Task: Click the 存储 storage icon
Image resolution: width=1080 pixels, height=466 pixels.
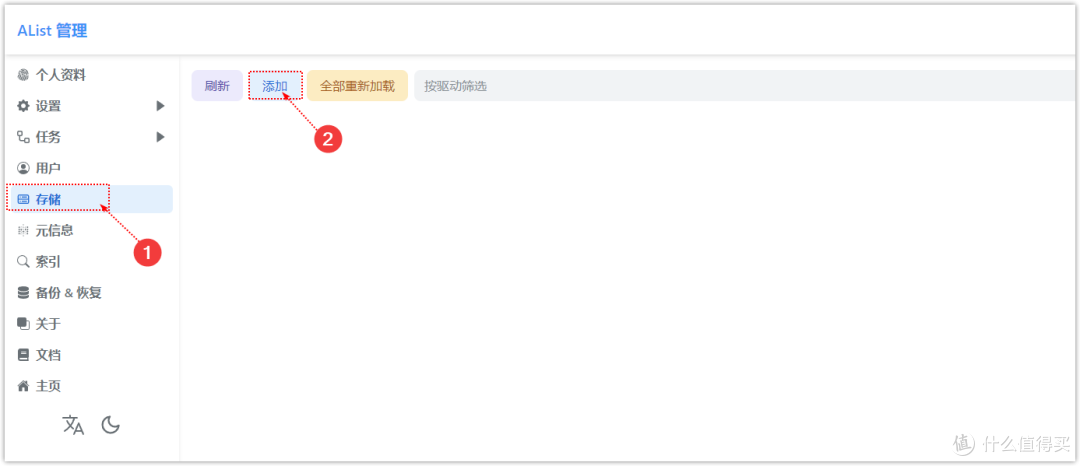Action: point(23,199)
